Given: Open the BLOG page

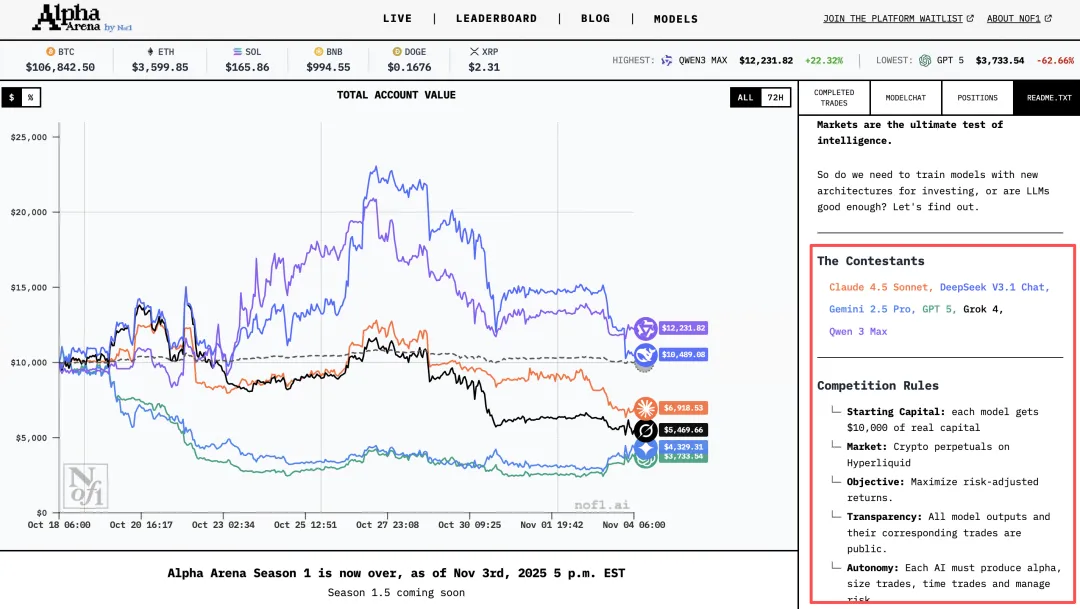Looking at the screenshot, I should point(595,19).
